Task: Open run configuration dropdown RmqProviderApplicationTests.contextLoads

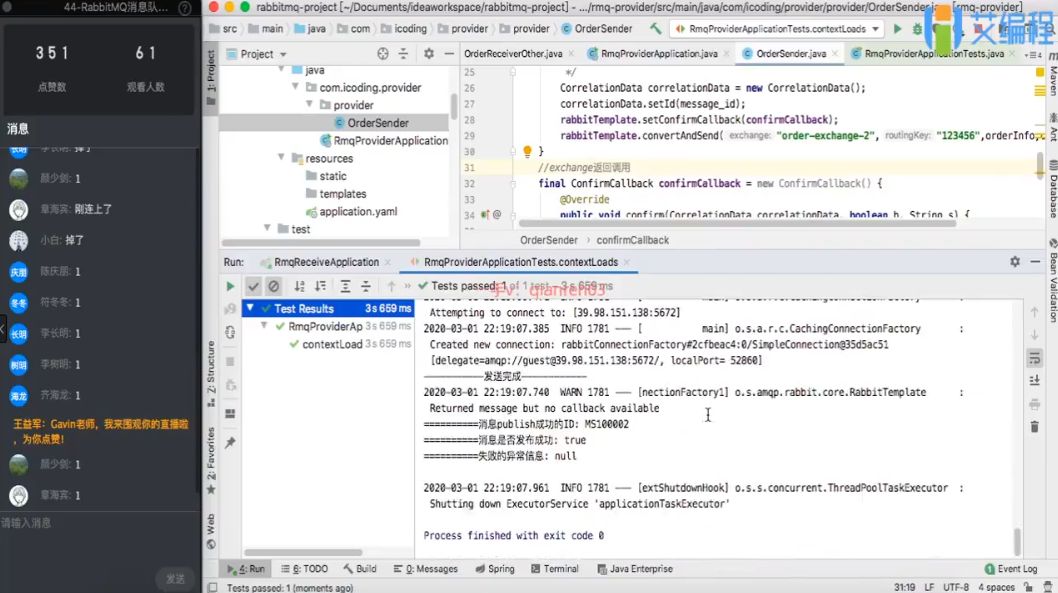Action: click(x=777, y=29)
